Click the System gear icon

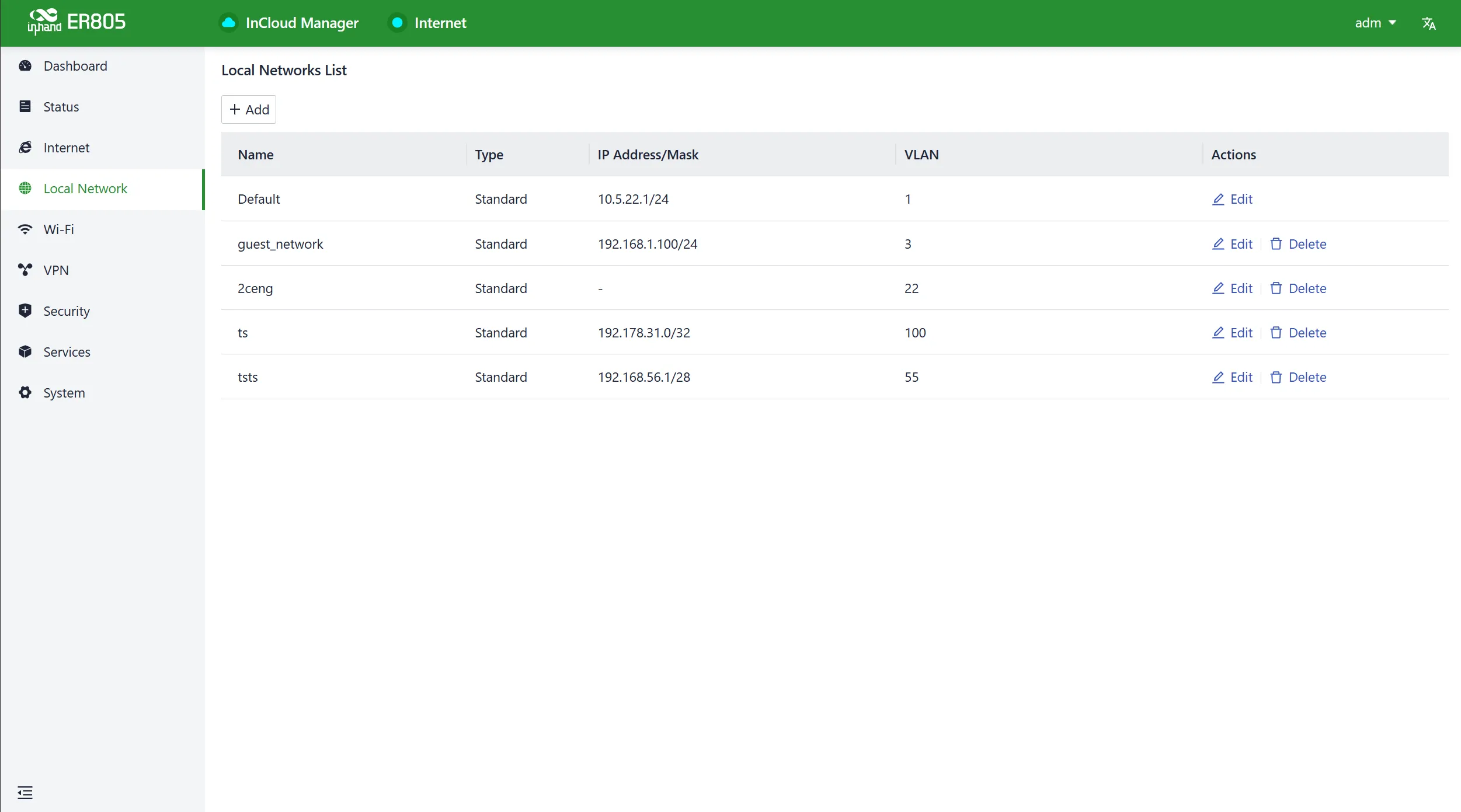click(x=25, y=392)
